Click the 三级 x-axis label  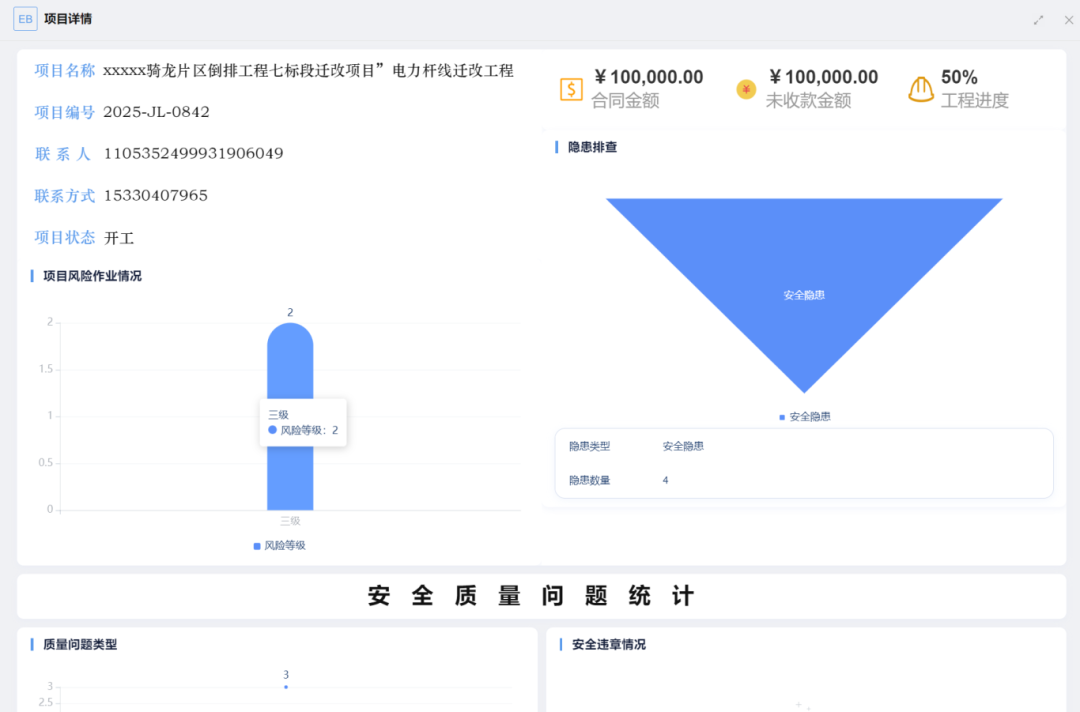pos(290,521)
